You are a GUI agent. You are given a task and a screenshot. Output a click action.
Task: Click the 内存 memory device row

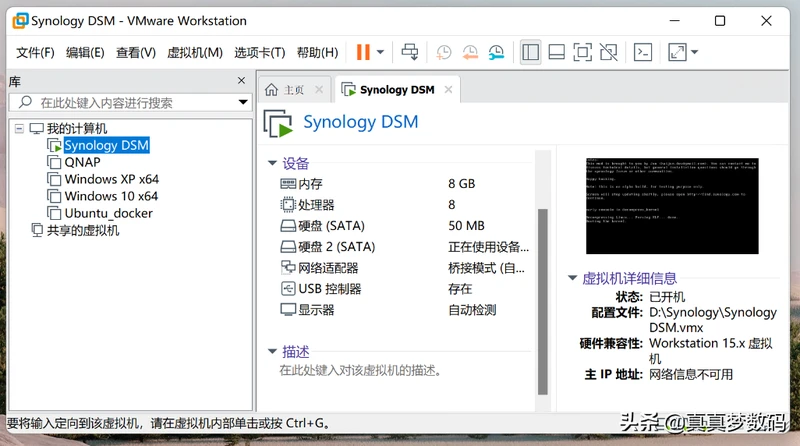pyautogui.click(x=404, y=184)
